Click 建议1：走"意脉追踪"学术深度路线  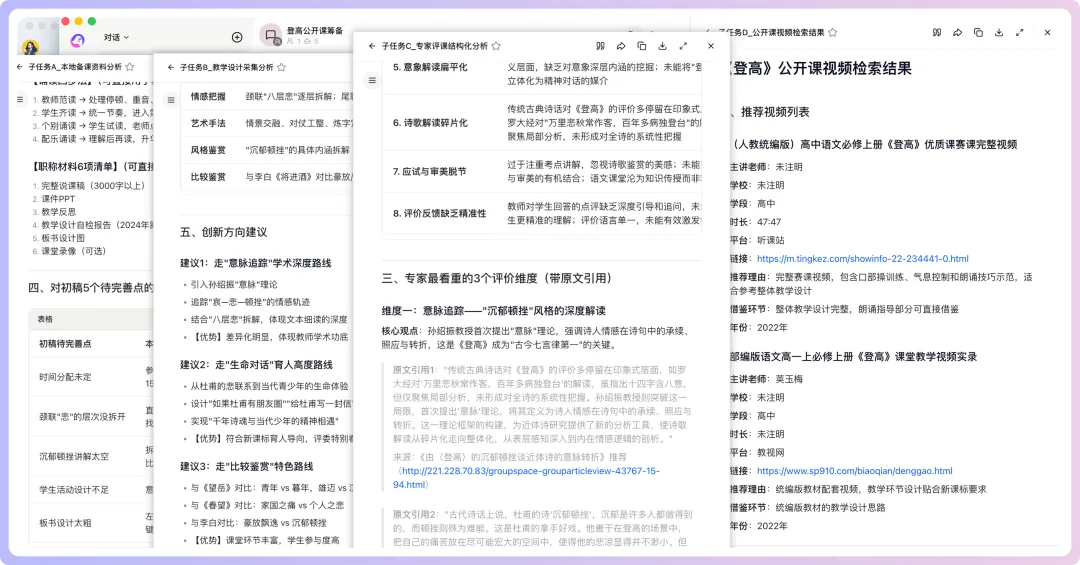pos(256,263)
